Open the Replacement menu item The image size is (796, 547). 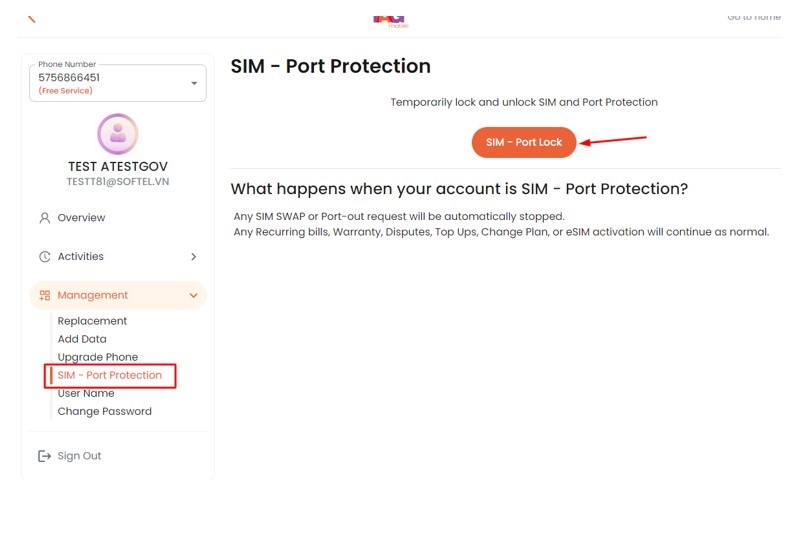coord(92,321)
